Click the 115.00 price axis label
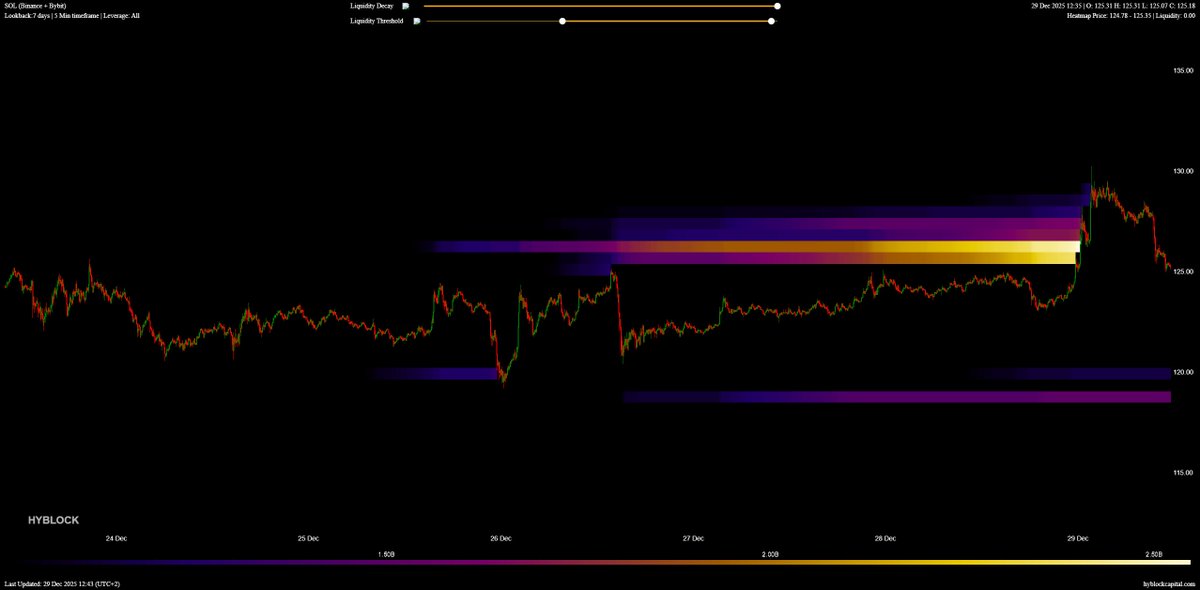This screenshot has height=590, width=1200. tap(1183, 472)
